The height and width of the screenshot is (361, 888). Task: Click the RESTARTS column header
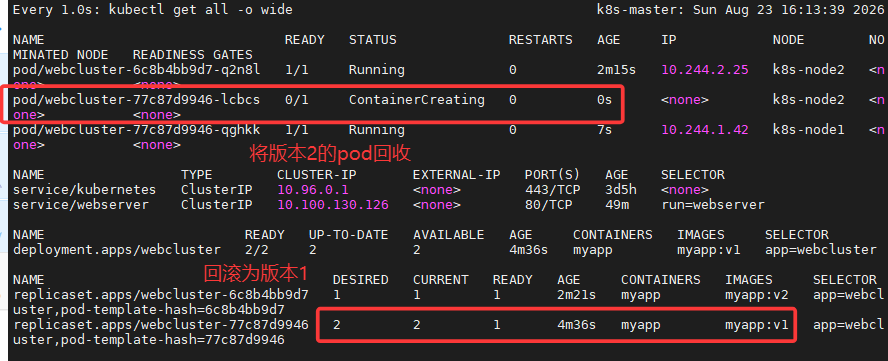pyautogui.click(x=541, y=40)
